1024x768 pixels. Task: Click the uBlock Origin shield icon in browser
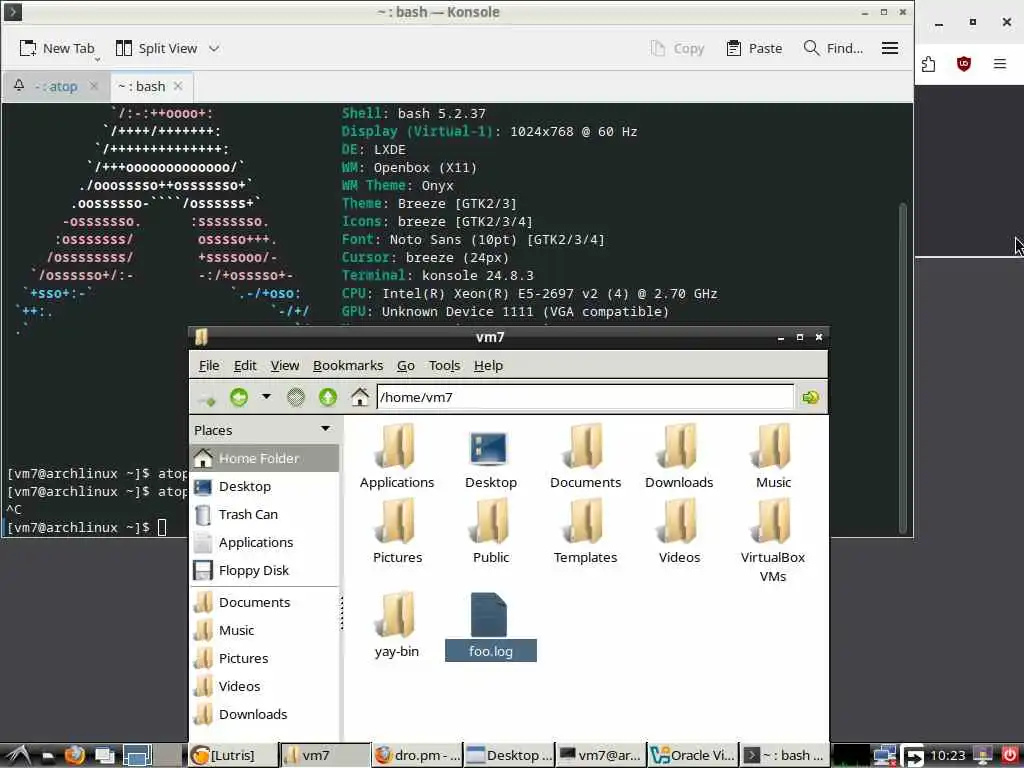pos(964,63)
